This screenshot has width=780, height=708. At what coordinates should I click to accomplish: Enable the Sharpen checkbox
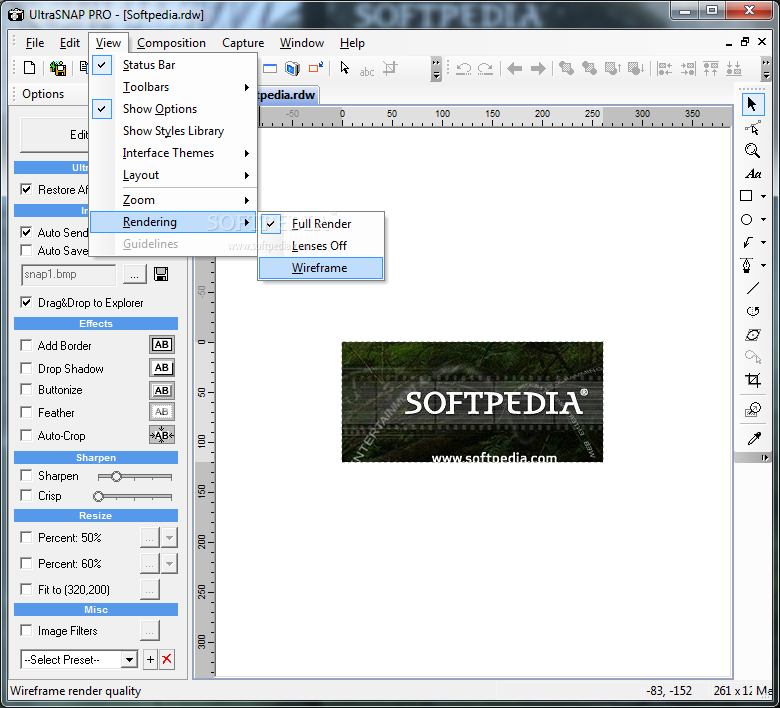click(26, 476)
